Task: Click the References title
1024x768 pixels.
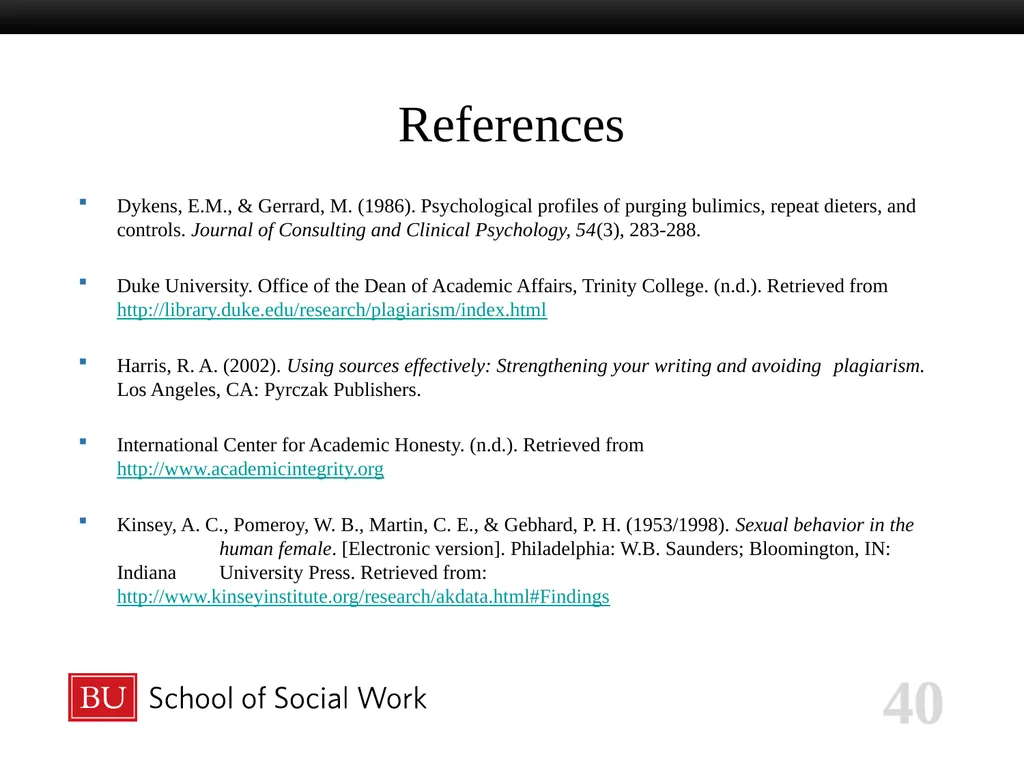Action: click(x=511, y=125)
